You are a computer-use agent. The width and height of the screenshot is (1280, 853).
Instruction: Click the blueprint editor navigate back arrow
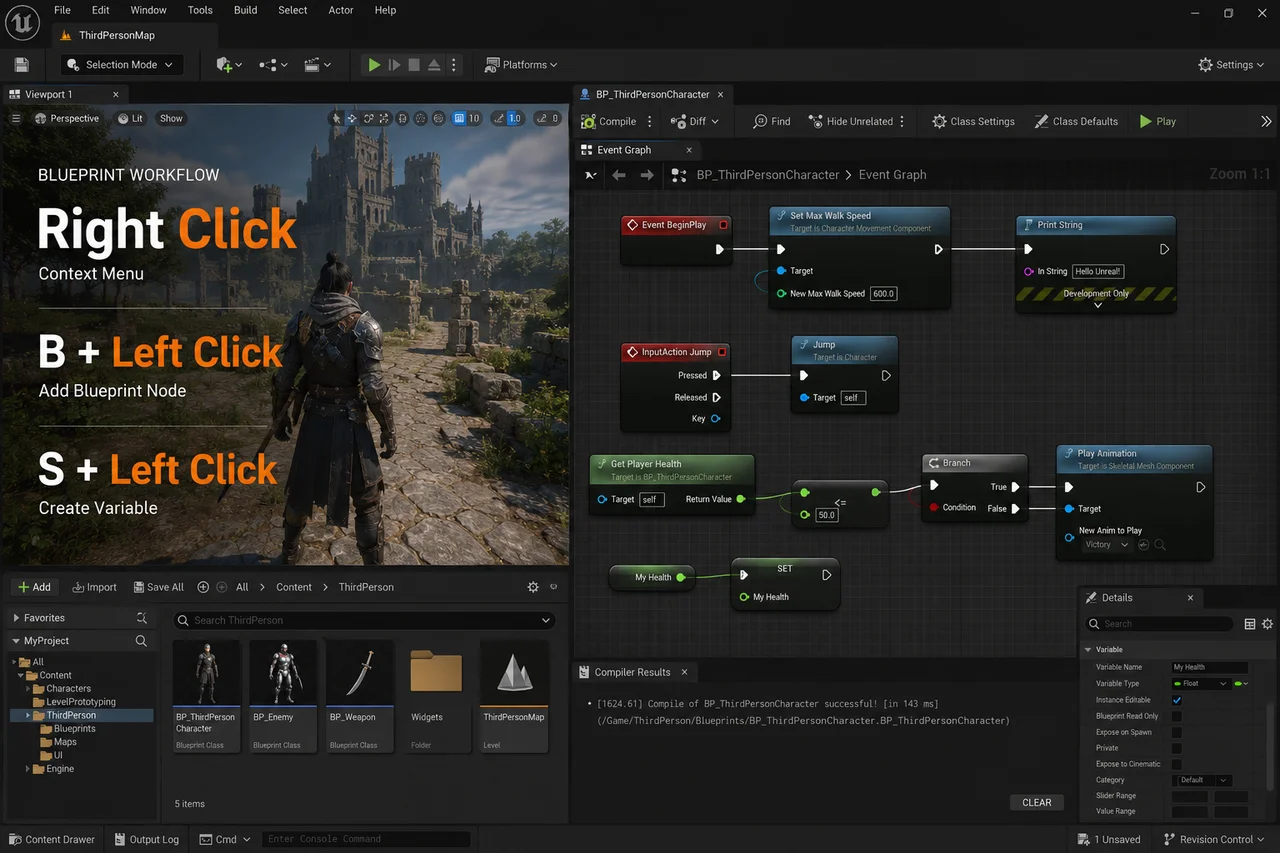[x=619, y=175]
